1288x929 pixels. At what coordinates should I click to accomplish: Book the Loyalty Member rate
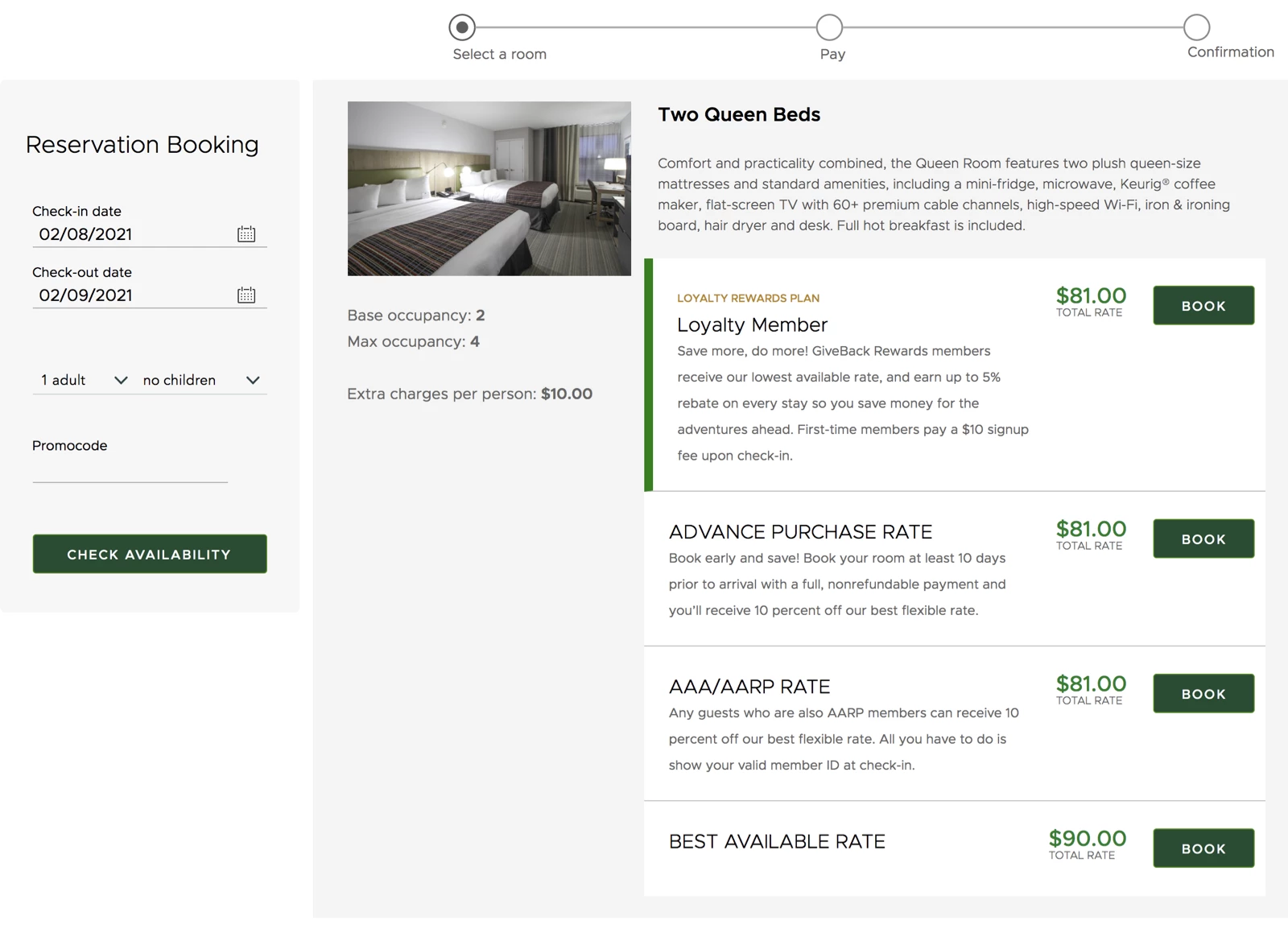1203,306
